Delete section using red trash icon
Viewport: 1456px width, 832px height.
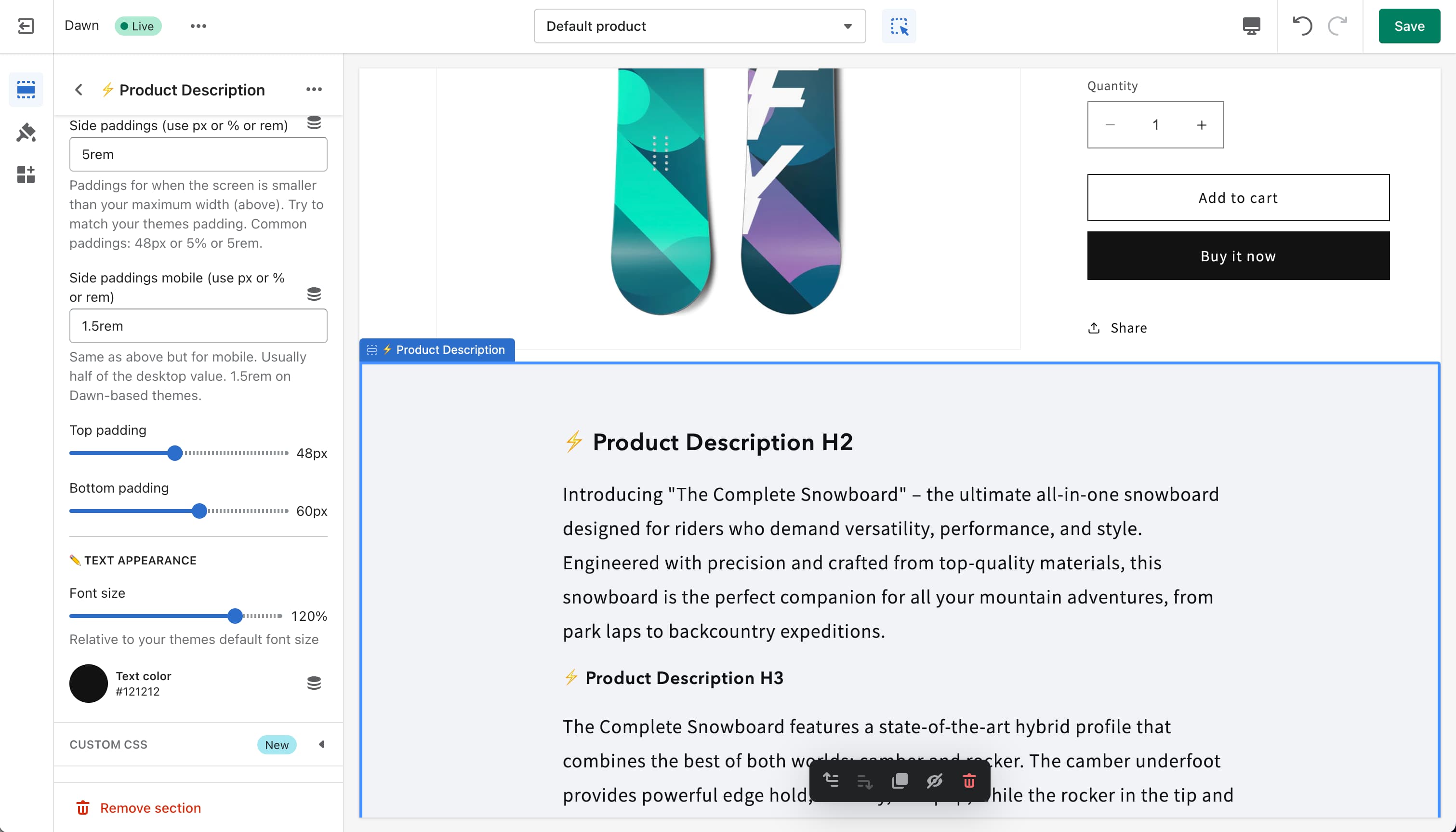(x=968, y=781)
